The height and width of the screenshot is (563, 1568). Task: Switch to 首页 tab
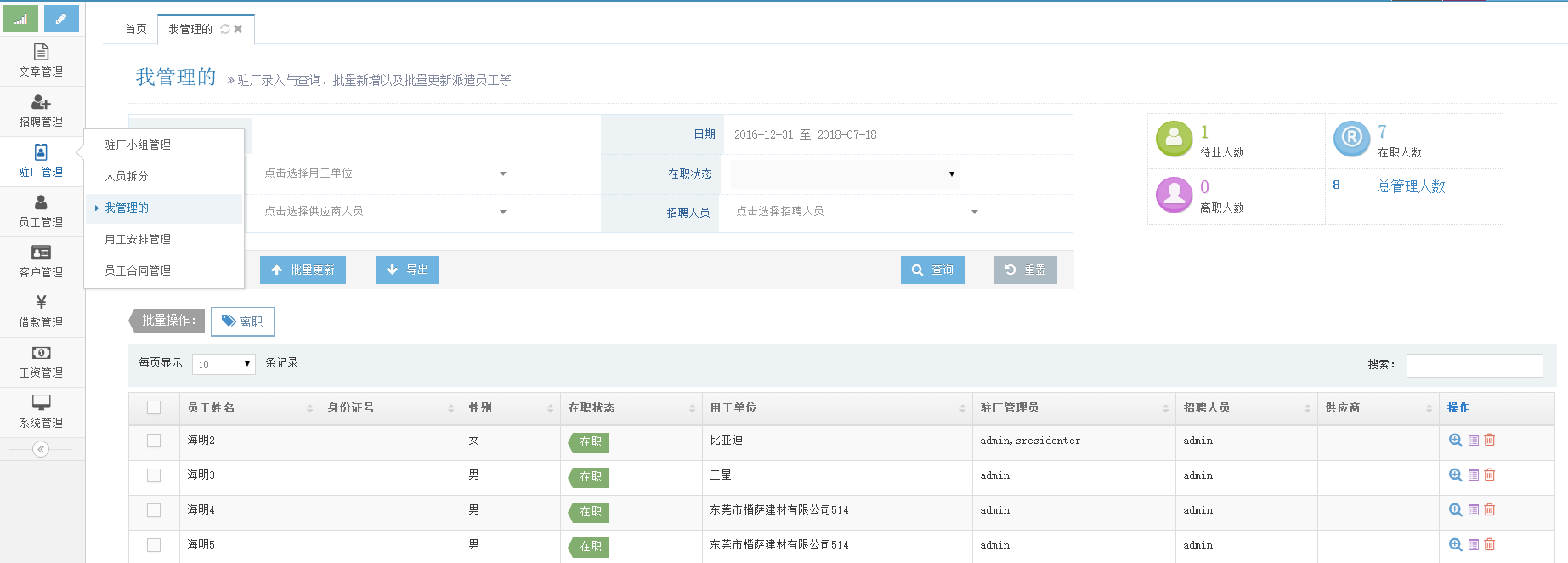click(x=136, y=29)
